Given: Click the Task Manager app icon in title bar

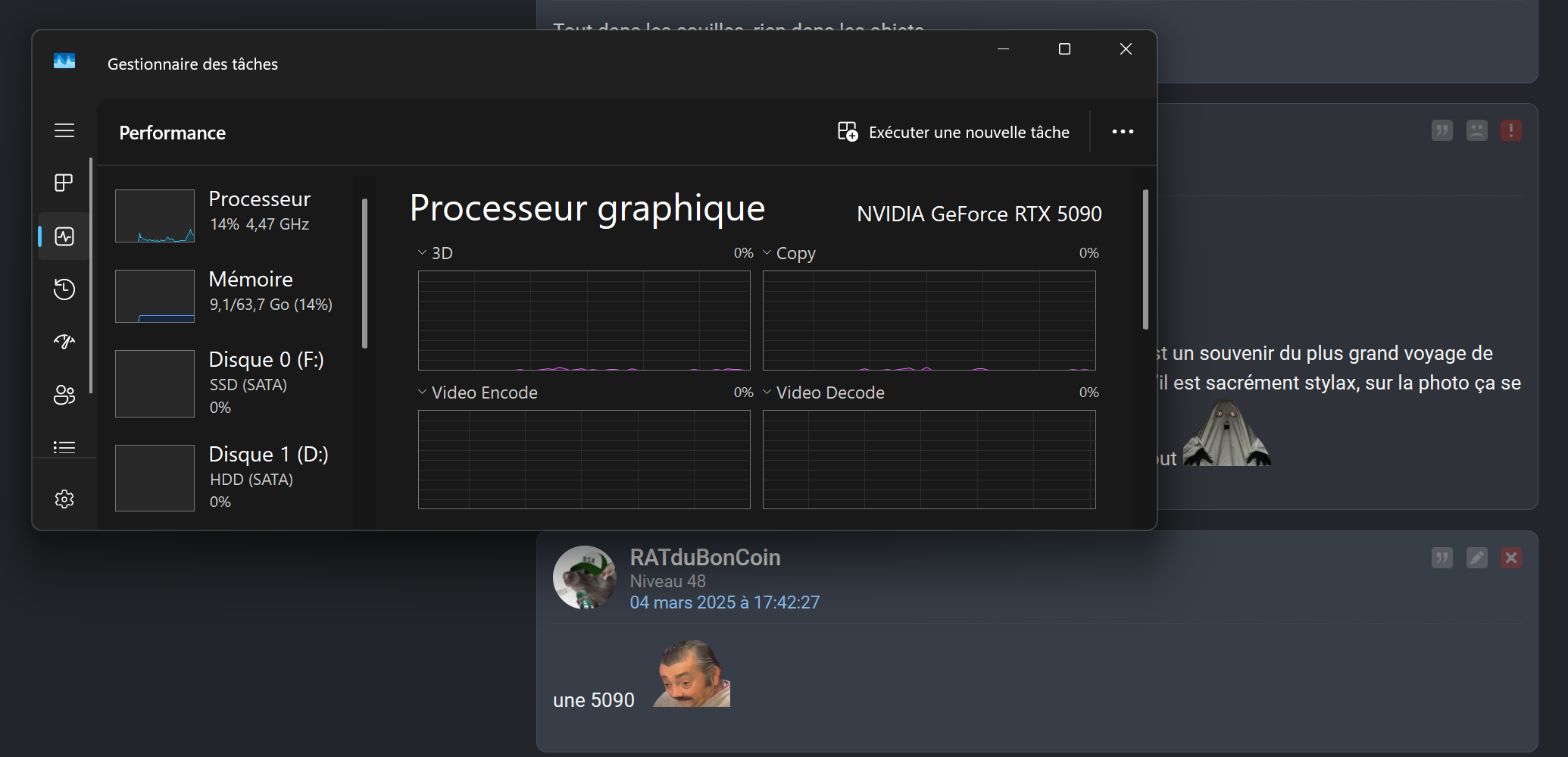Looking at the screenshot, I should tap(64, 61).
